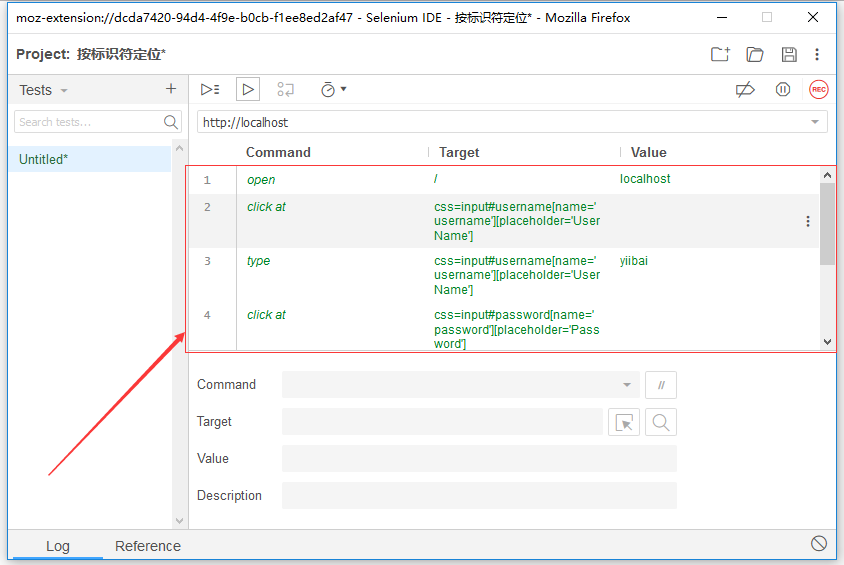
Task: Step over current command icon
Action: (x=285, y=89)
